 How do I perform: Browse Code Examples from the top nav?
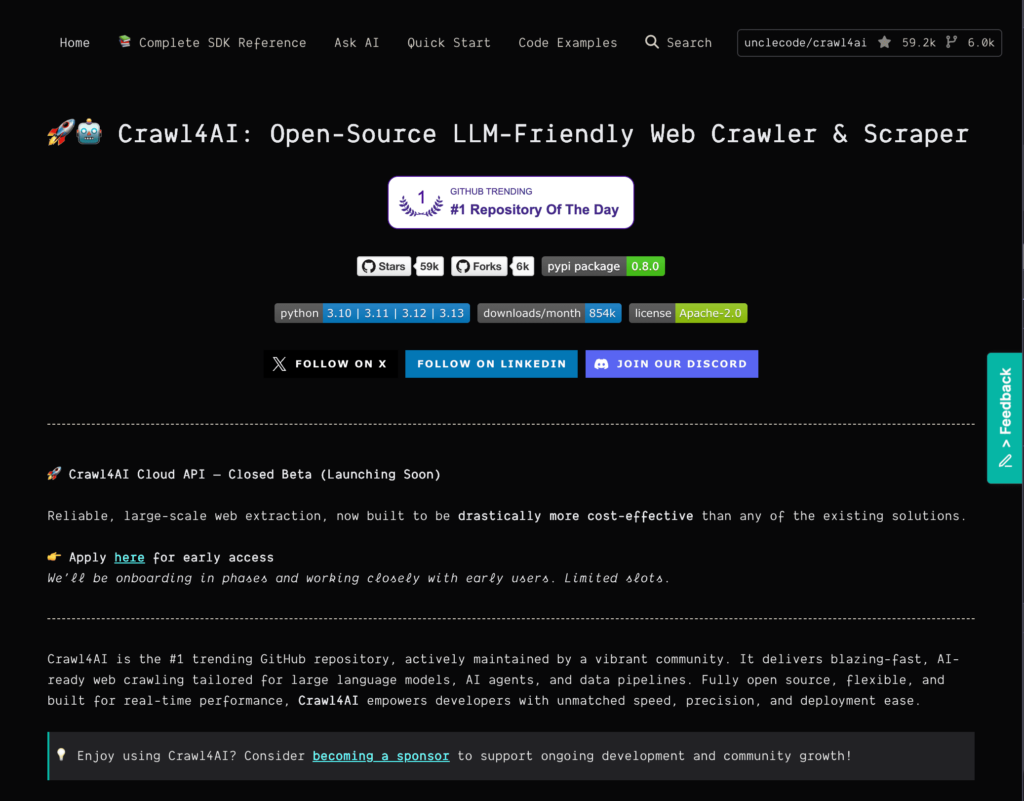pos(567,42)
